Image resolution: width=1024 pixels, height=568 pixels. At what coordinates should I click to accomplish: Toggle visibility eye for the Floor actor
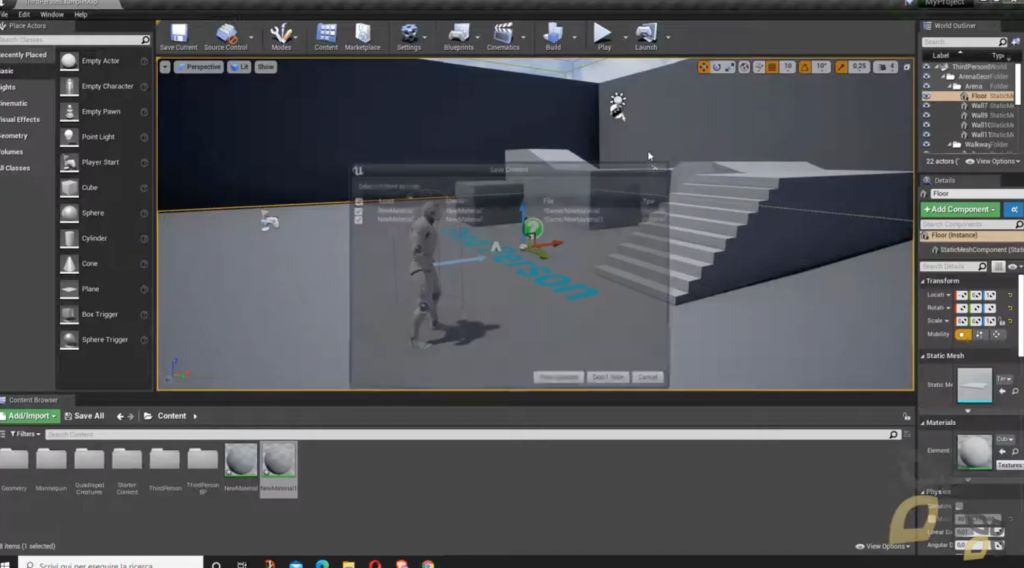point(926,96)
